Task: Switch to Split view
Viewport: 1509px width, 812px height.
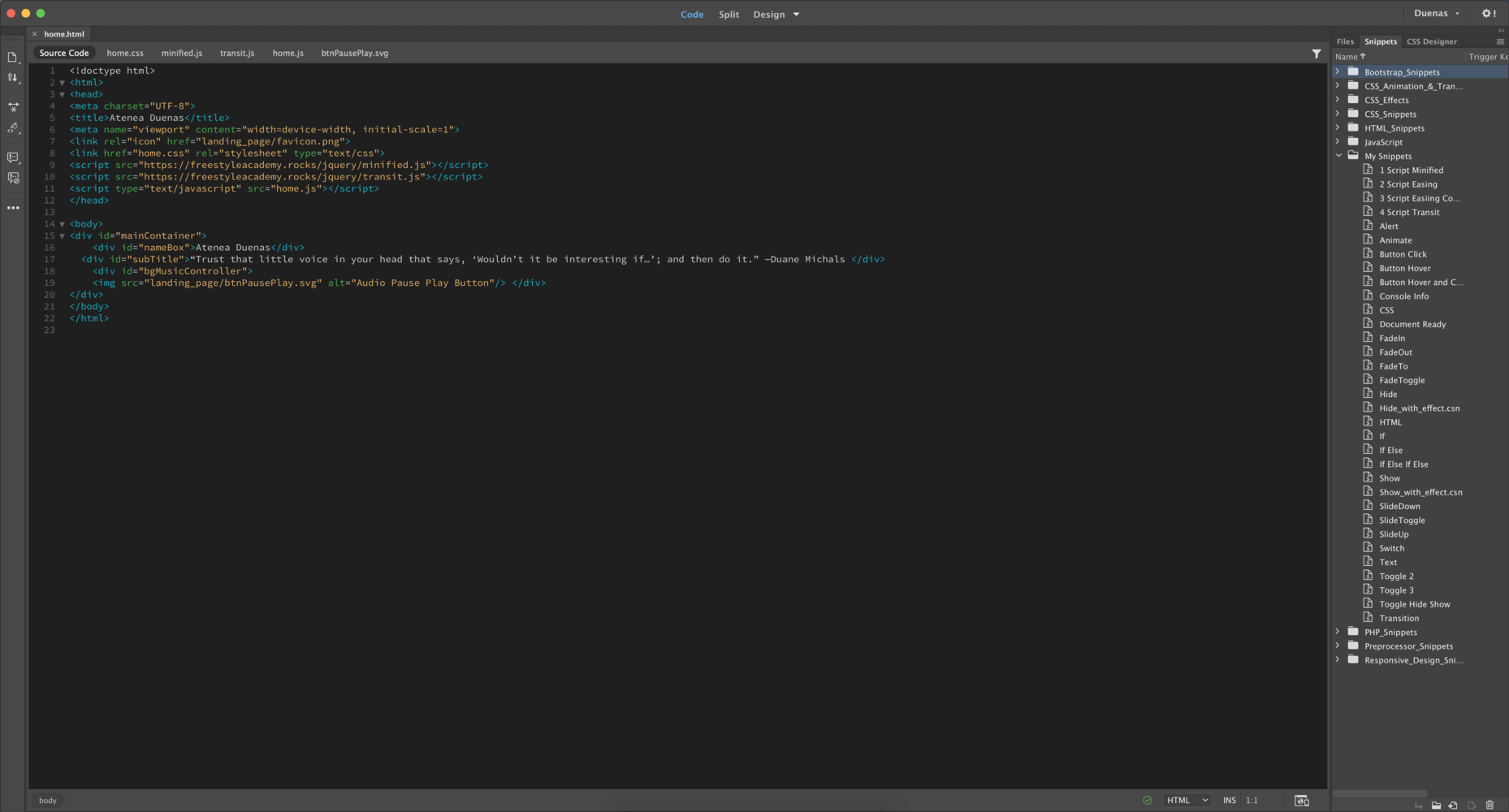Action: click(729, 15)
